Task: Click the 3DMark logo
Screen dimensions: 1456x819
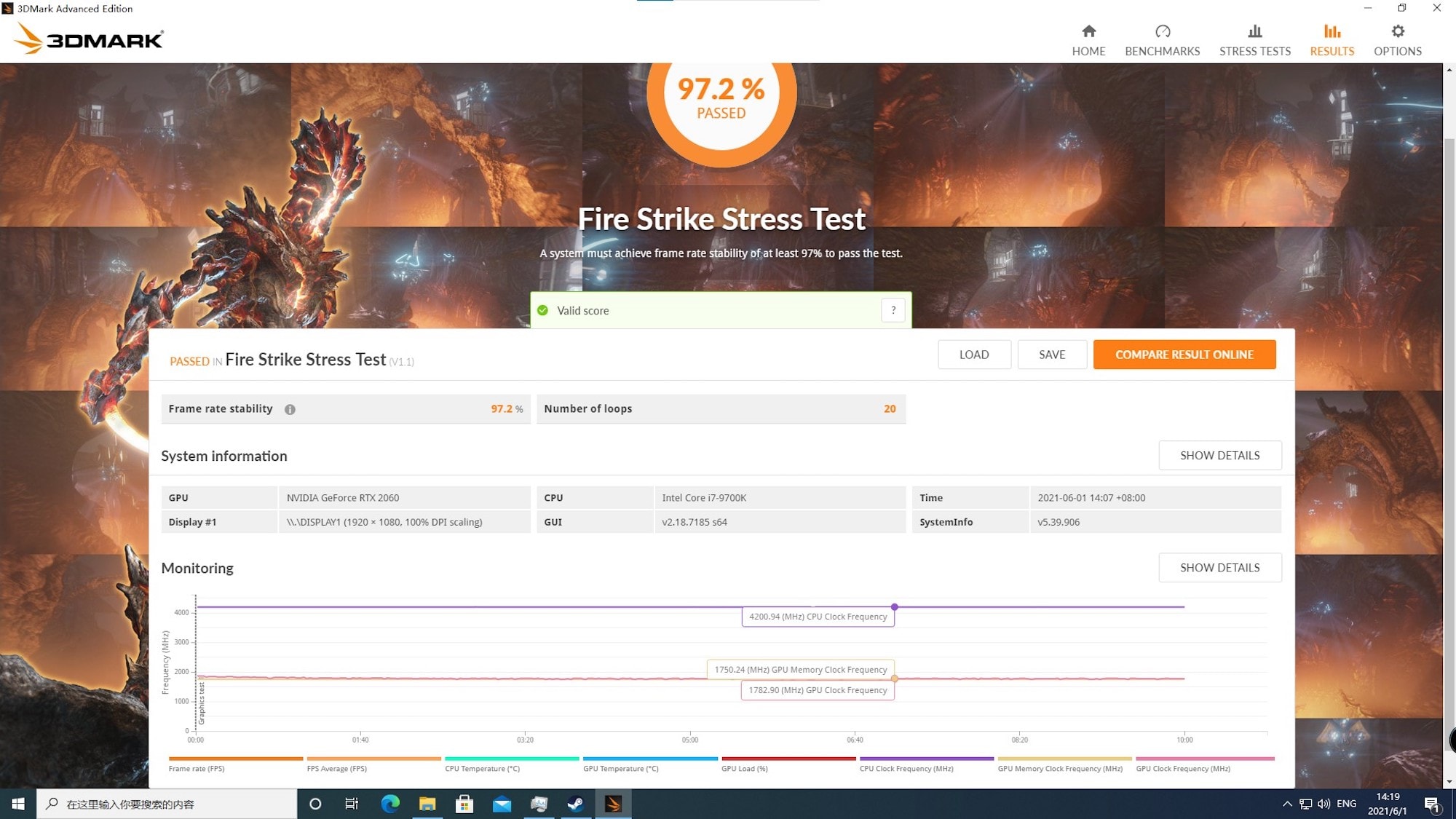Action: click(89, 39)
